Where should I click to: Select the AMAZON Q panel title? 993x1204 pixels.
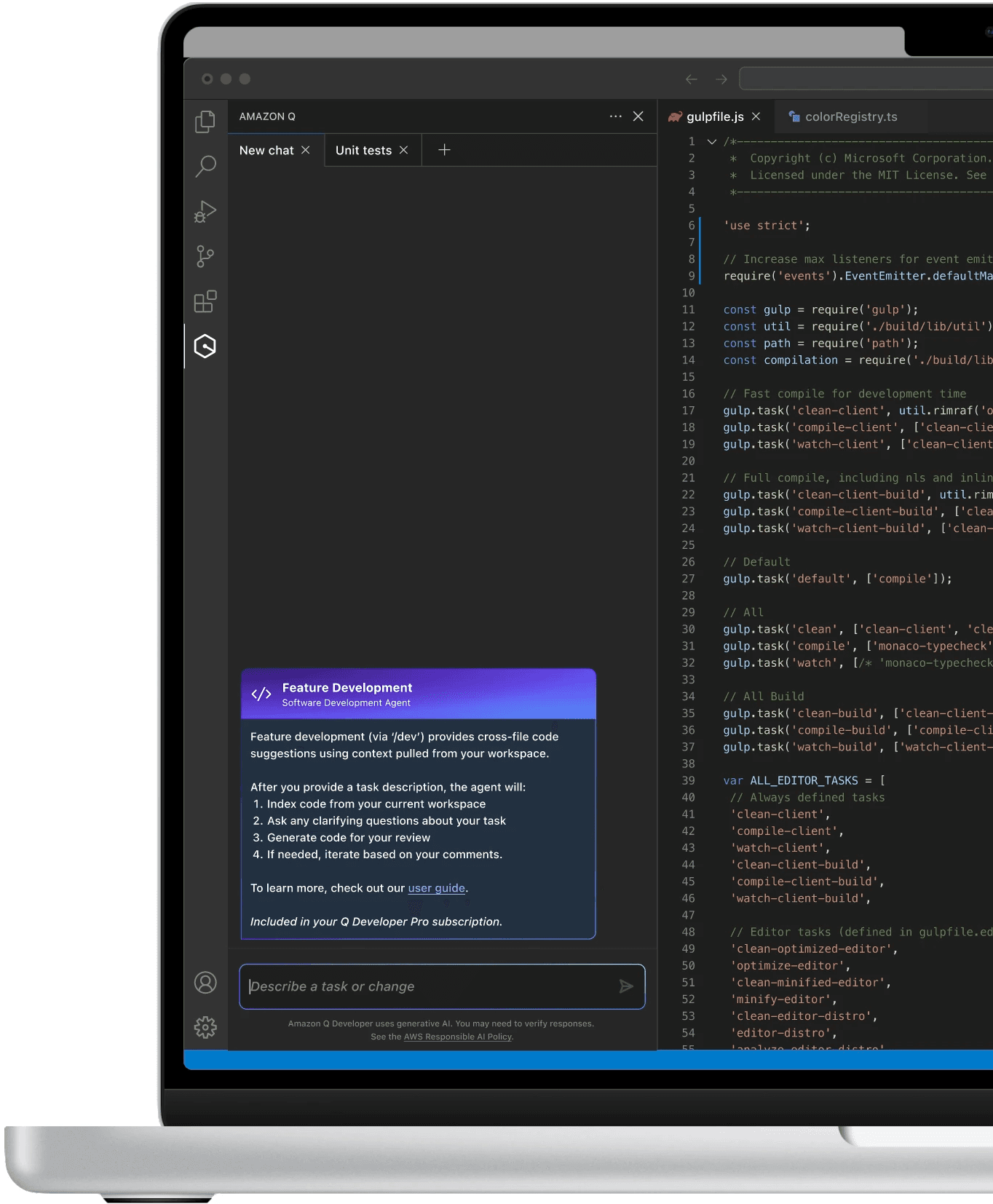pos(267,116)
